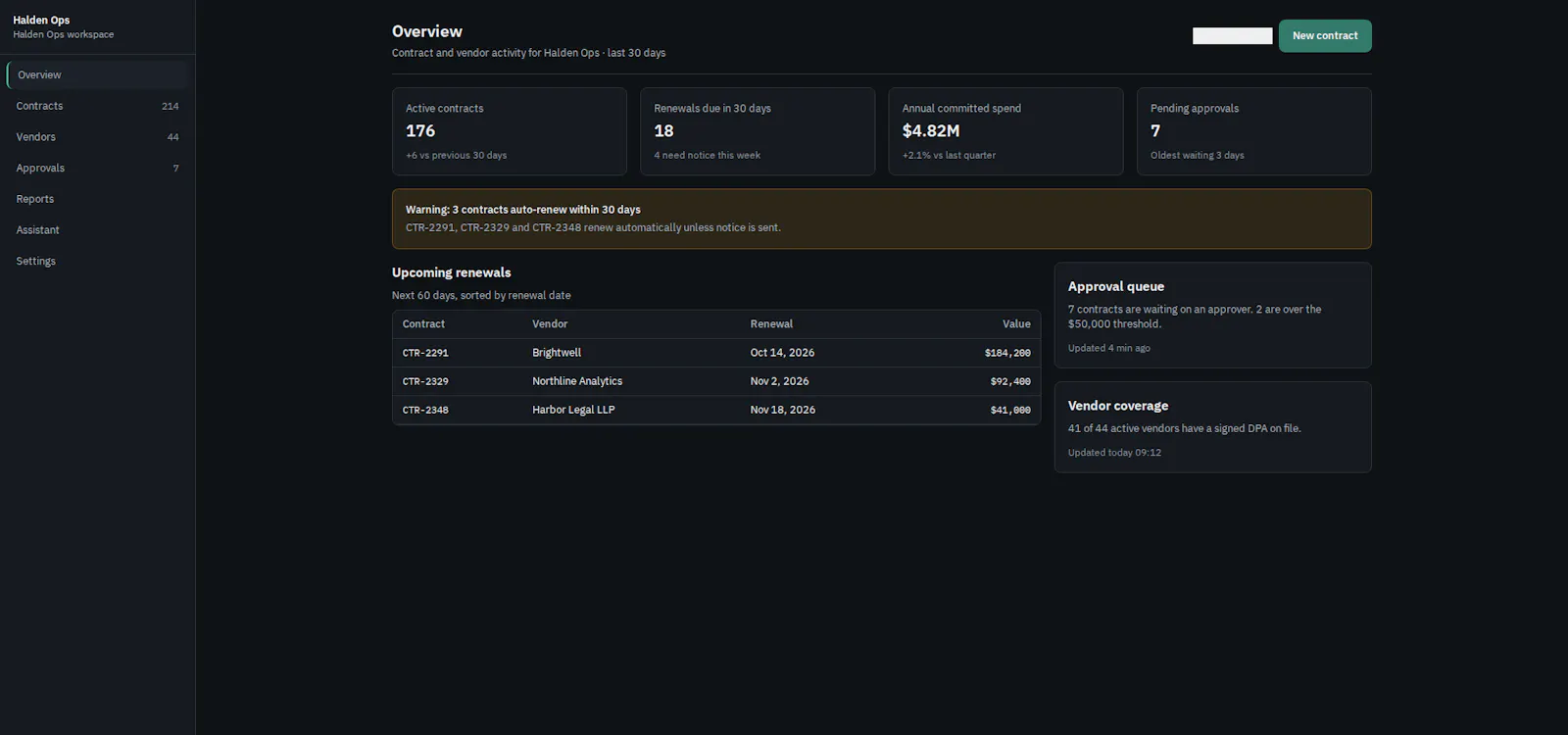Navigate to Reports
The height and width of the screenshot is (735, 1568).
[x=97, y=199]
